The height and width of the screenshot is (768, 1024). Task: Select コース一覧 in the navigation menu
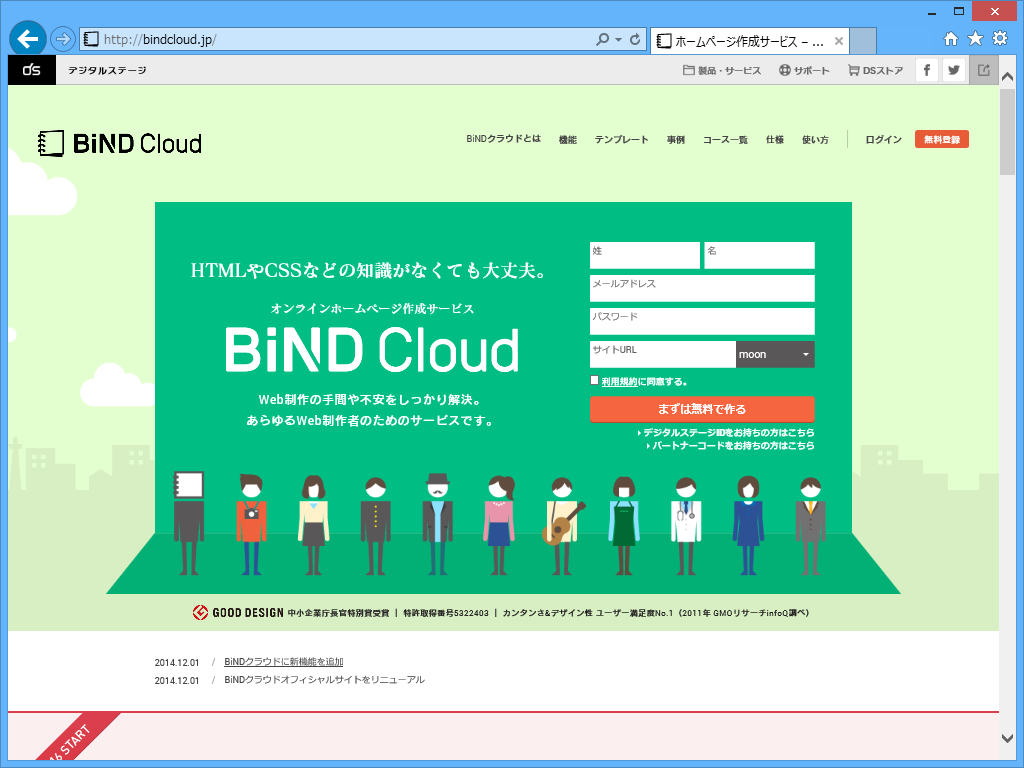723,140
